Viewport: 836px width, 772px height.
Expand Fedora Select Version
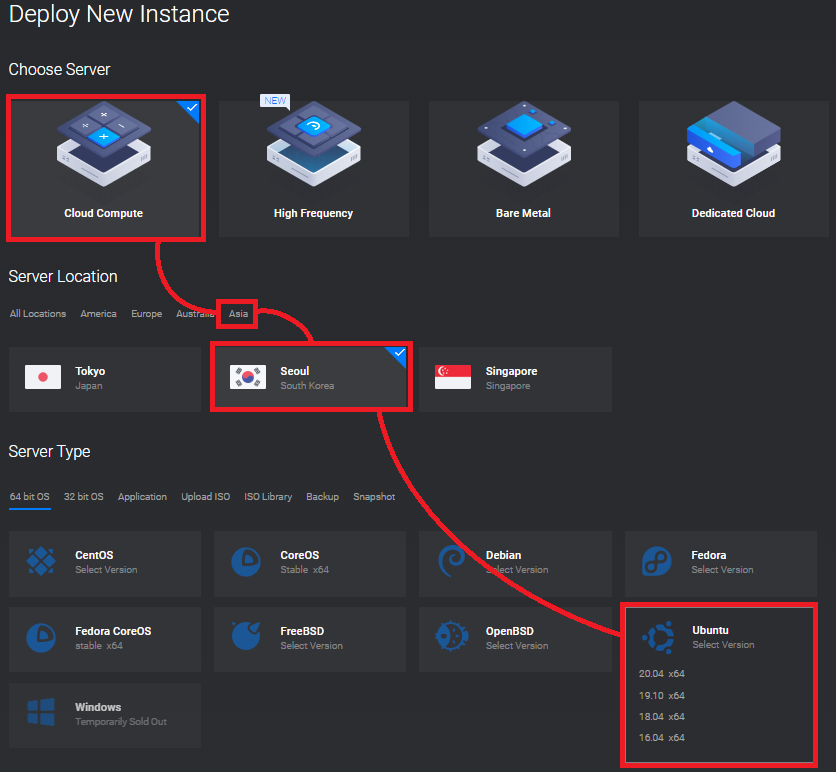tap(722, 569)
